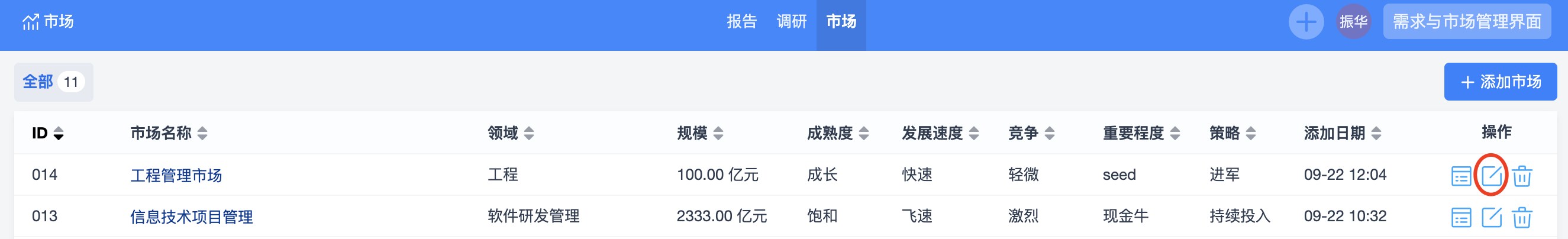Delete market 013 with trash icon
The image size is (1568, 239).
(1522, 217)
